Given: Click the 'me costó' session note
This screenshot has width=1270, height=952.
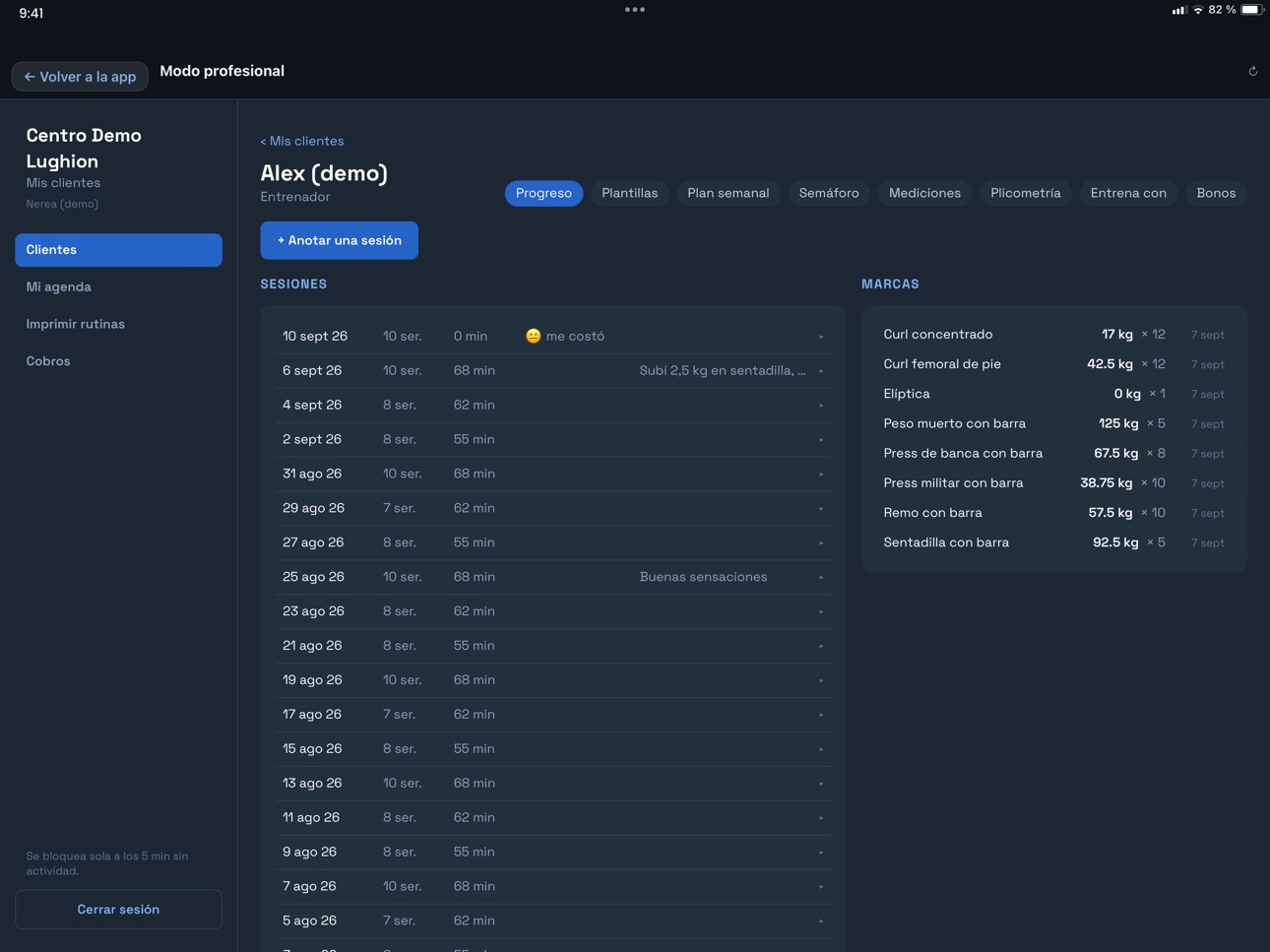Looking at the screenshot, I should 575,337.
